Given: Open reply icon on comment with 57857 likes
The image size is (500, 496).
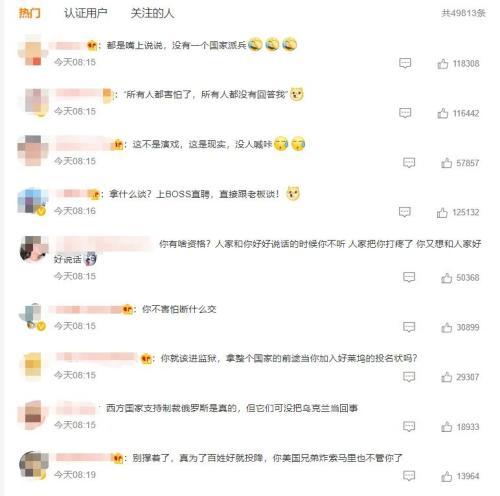Looking at the screenshot, I should click(x=409, y=163).
